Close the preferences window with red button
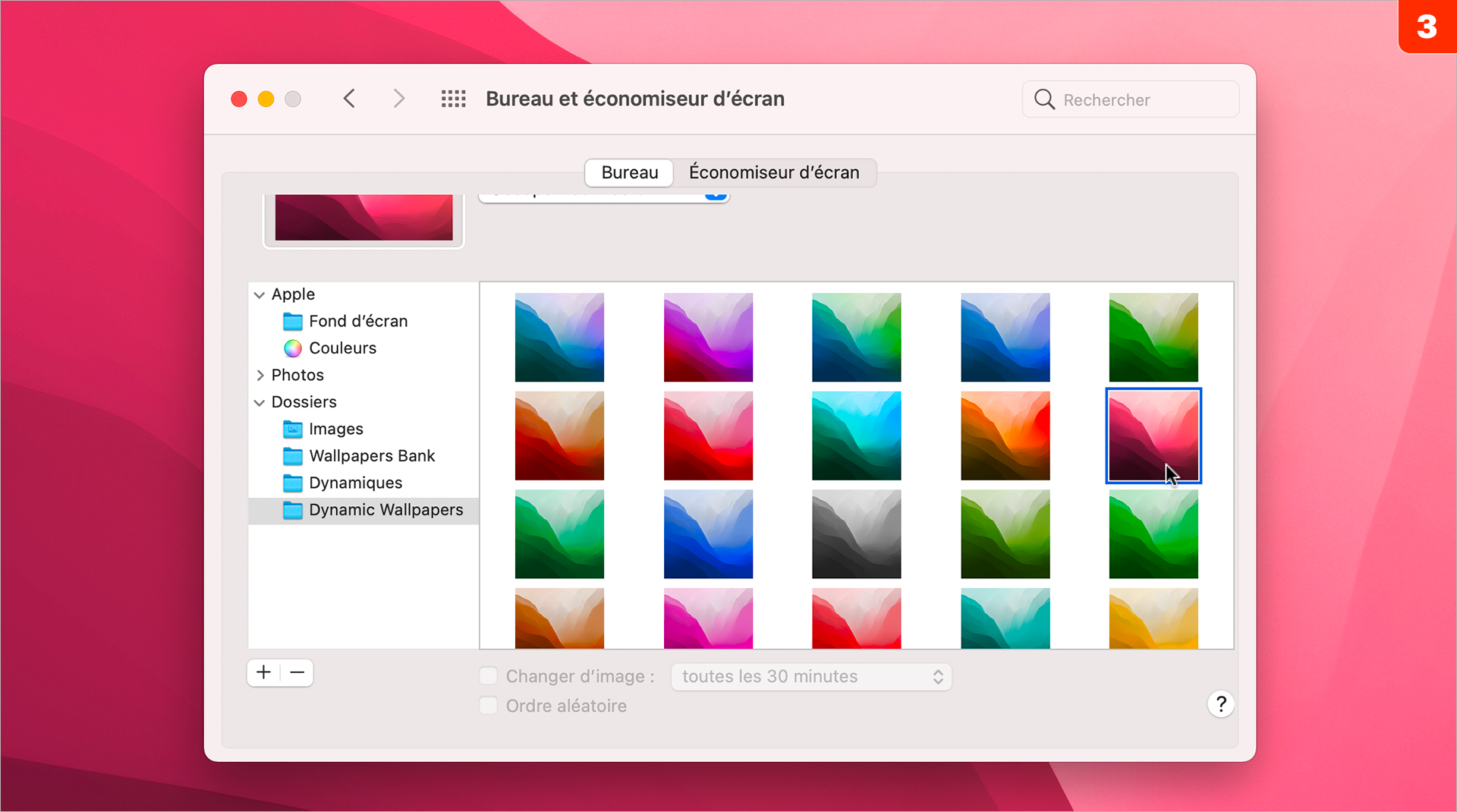This screenshot has height=812, width=1457. (239, 99)
